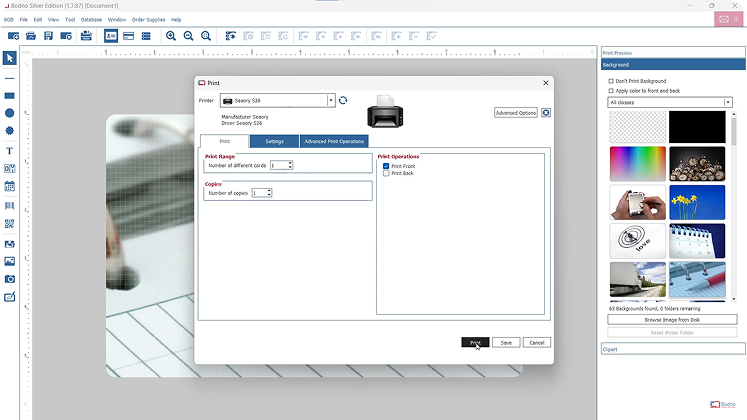Open the Printer selection dropdown
The width and height of the screenshot is (747, 420).
(x=330, y=101)
